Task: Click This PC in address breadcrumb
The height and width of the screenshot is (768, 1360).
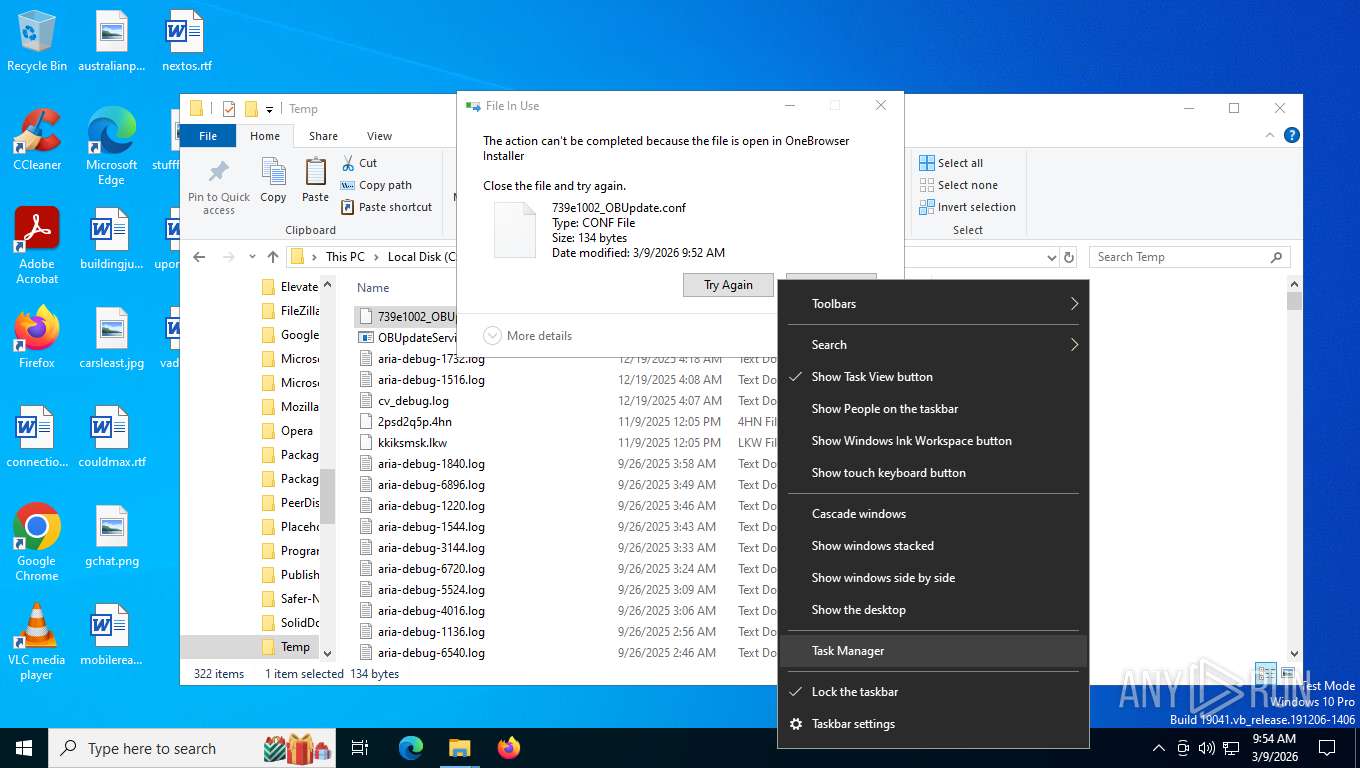Action: 345,257
